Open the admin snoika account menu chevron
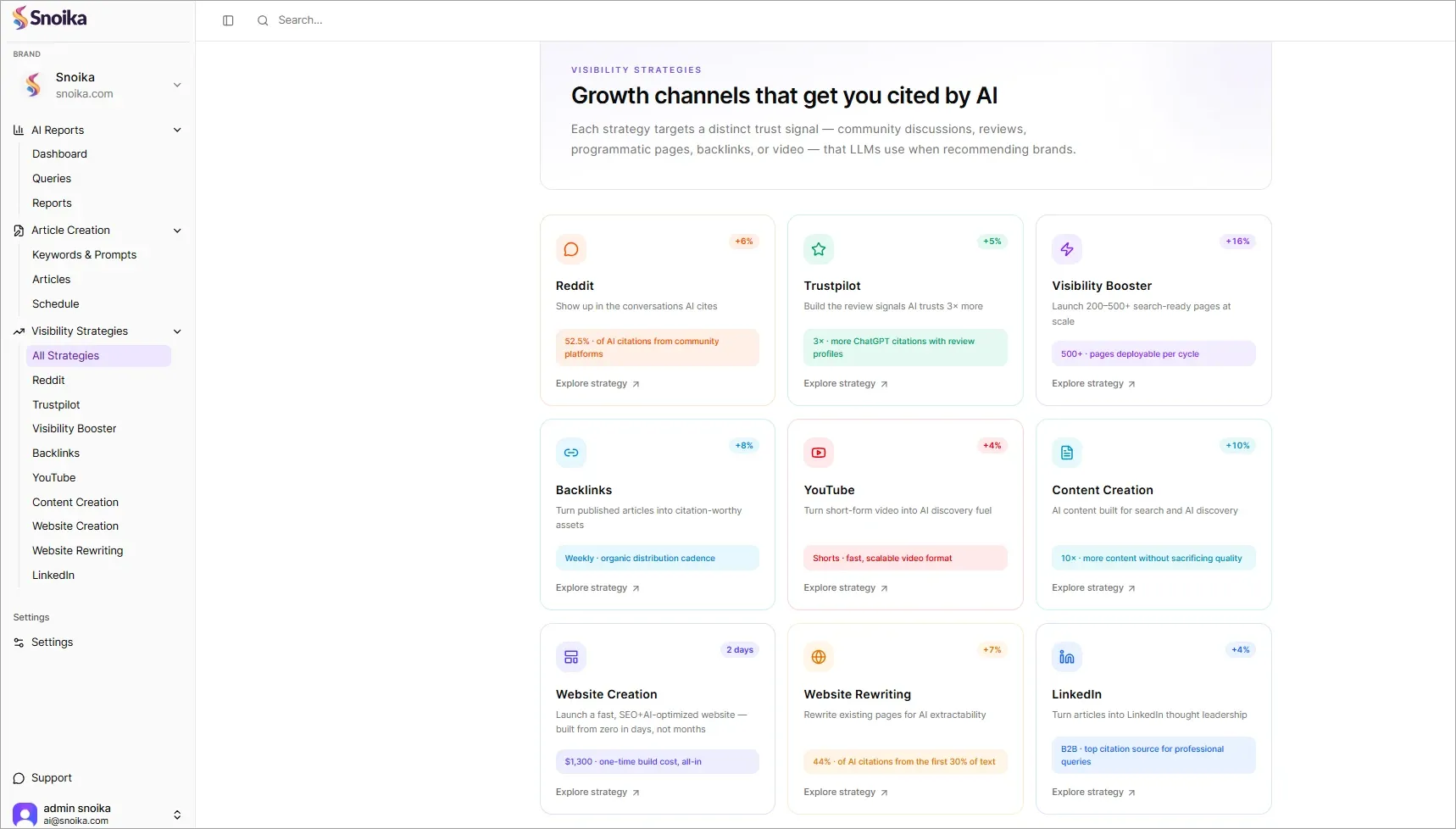 [177, 815]
